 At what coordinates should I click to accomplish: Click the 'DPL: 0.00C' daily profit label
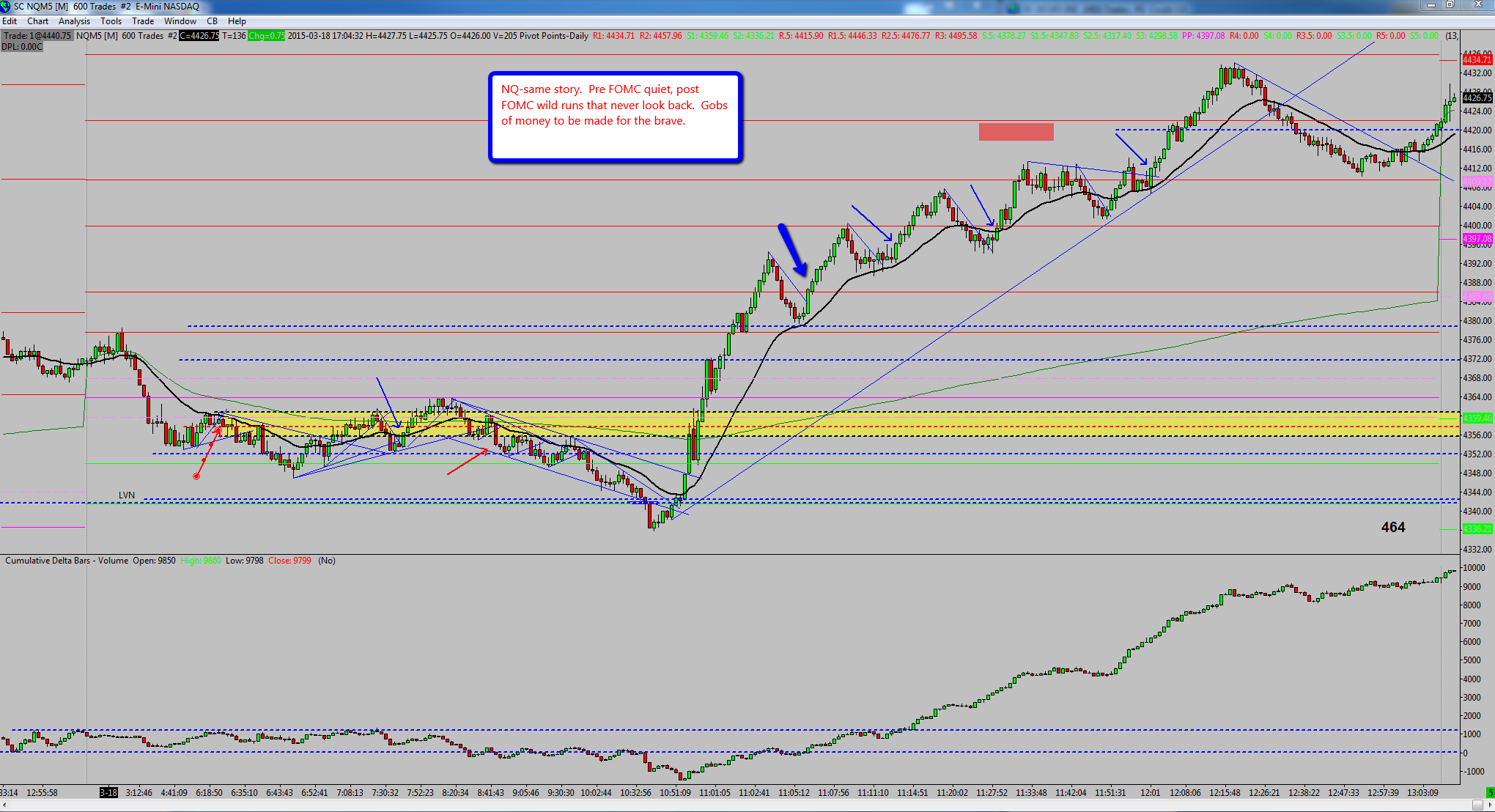[x=22, y=47]
